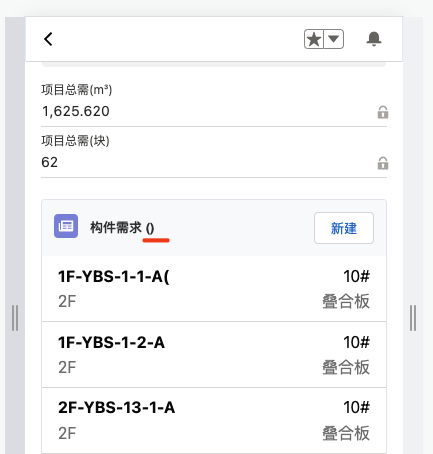Select 叠合板 label in third row
This screenshot has height=454, width=433.
346,433
